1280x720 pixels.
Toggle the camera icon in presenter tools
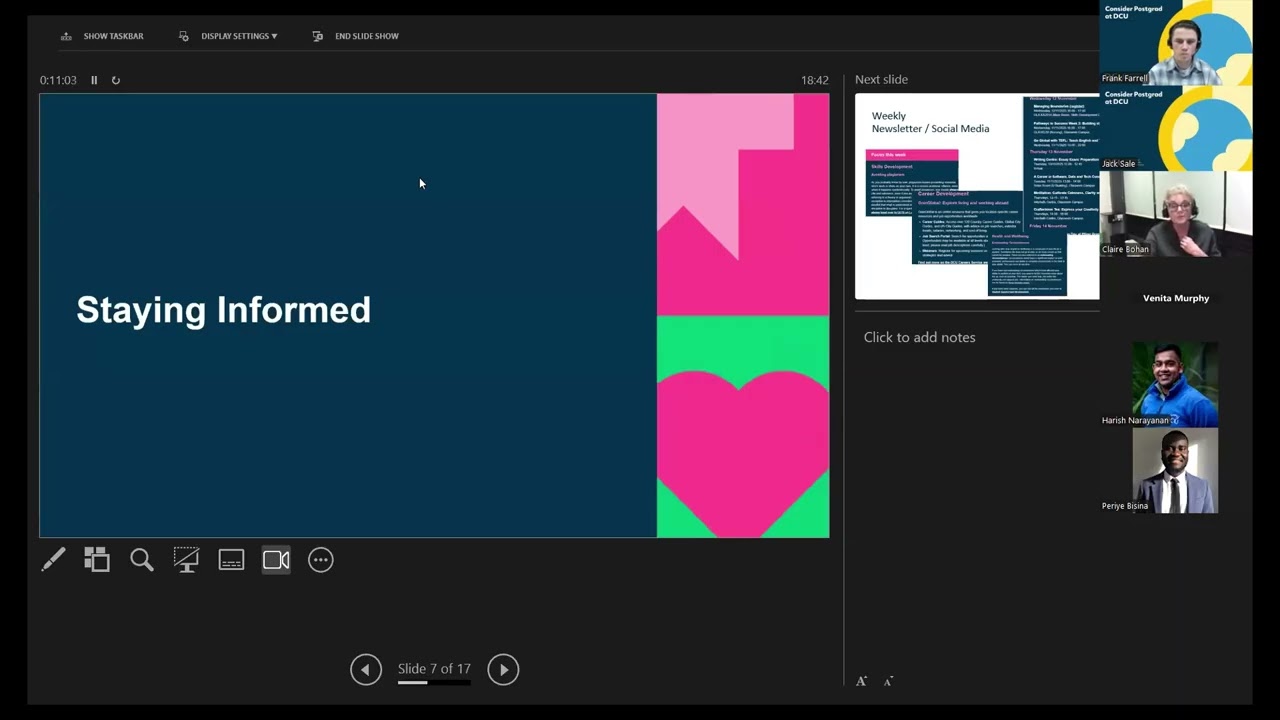[276, 560]
